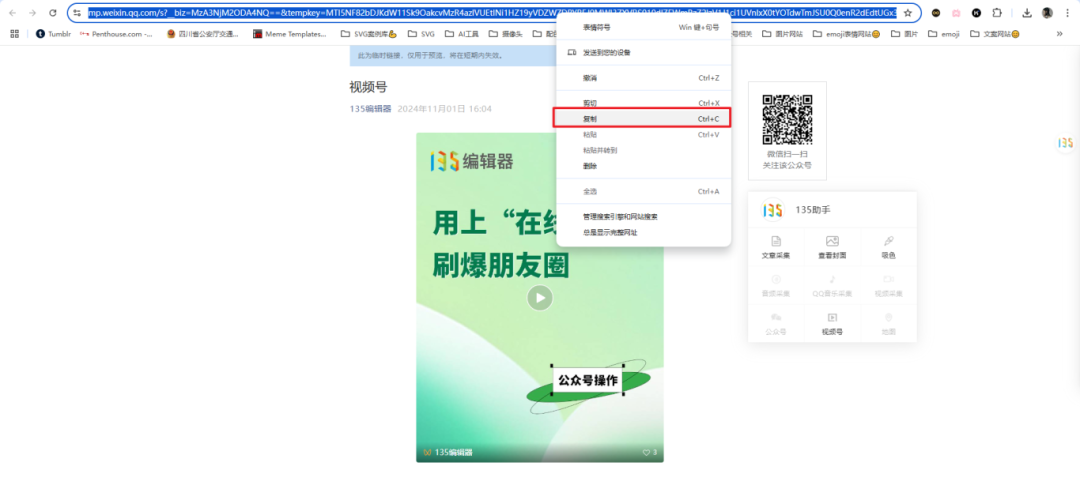Click the publish date 2024年11月01日 16:04
The image size is (1080, 485).
point(445,109)
